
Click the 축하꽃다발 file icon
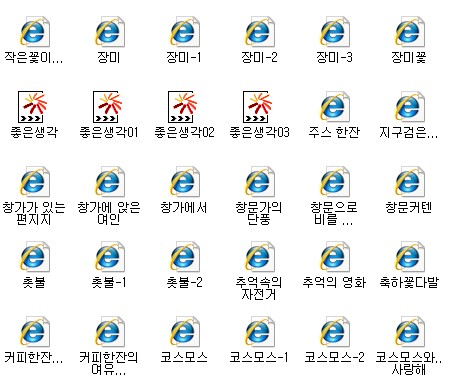(409, 257)
